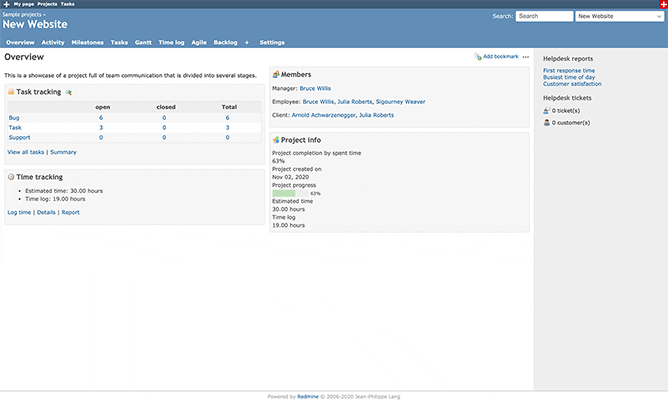
Task: Click the helpdesk customers icon
Action: point(547,123)
